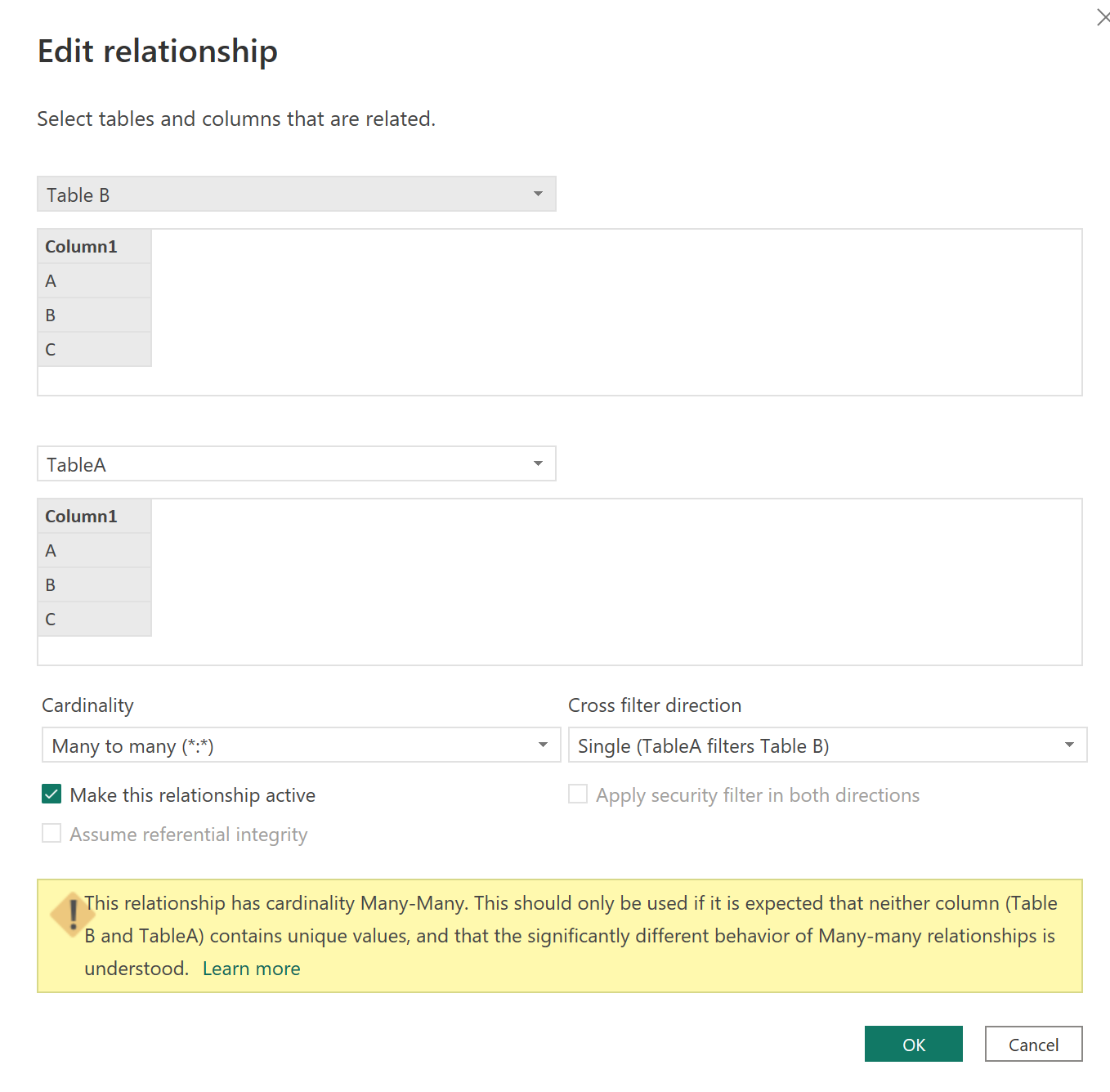
Task: Open the TableA table dropdown
Action: point(297,463)
